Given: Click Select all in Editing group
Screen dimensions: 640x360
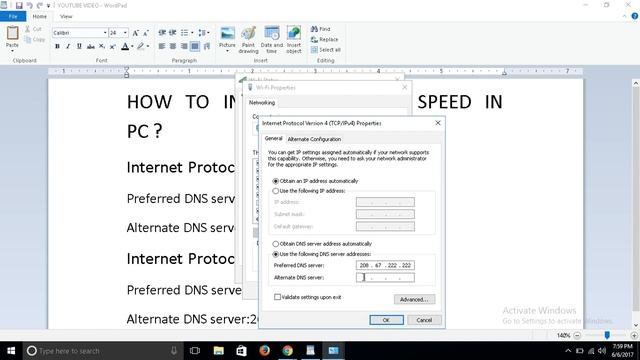Looking at the screenshot, I should 326,50.
